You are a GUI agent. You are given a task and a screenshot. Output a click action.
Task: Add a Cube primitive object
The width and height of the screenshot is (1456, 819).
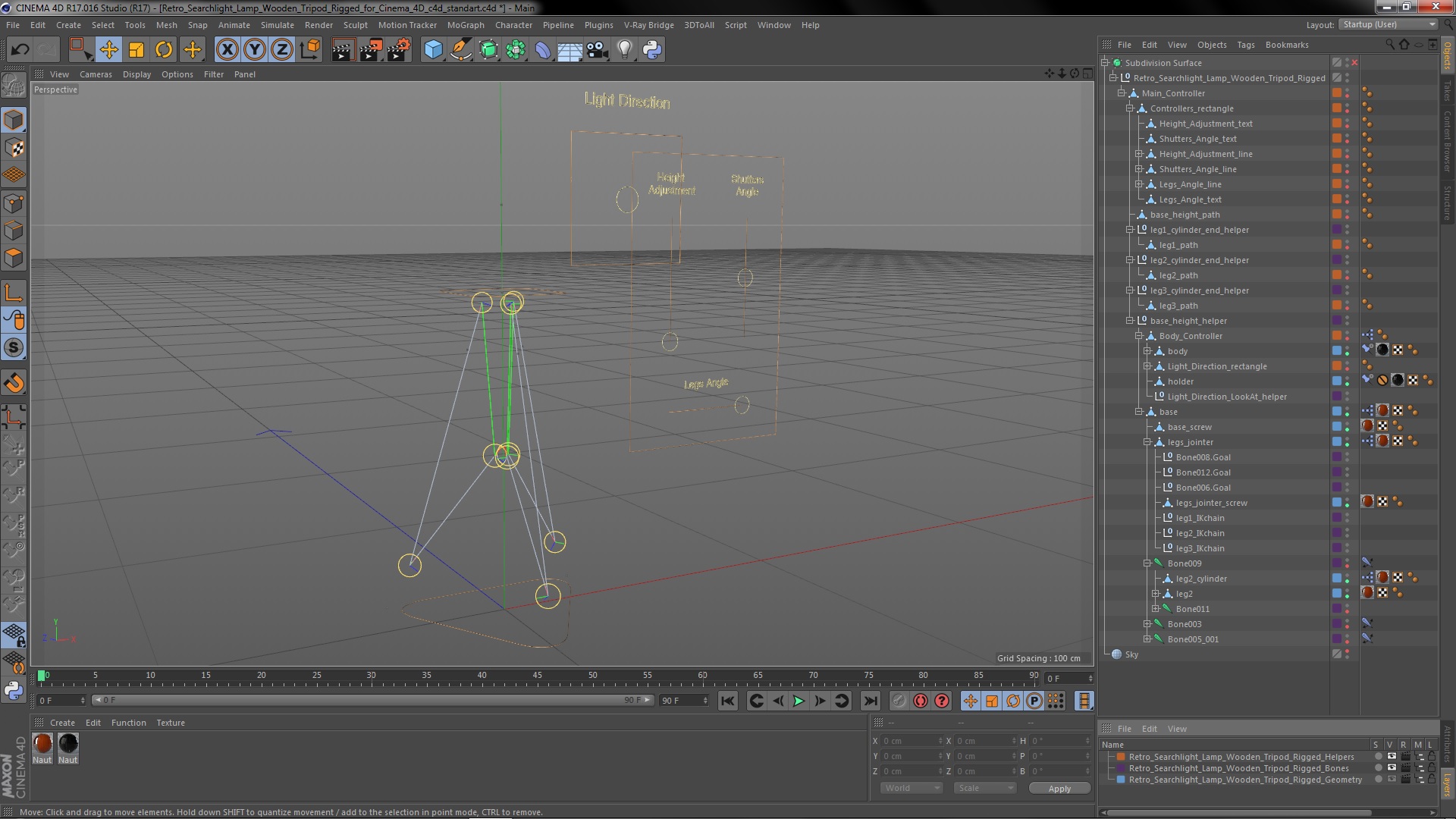[433, 50]
